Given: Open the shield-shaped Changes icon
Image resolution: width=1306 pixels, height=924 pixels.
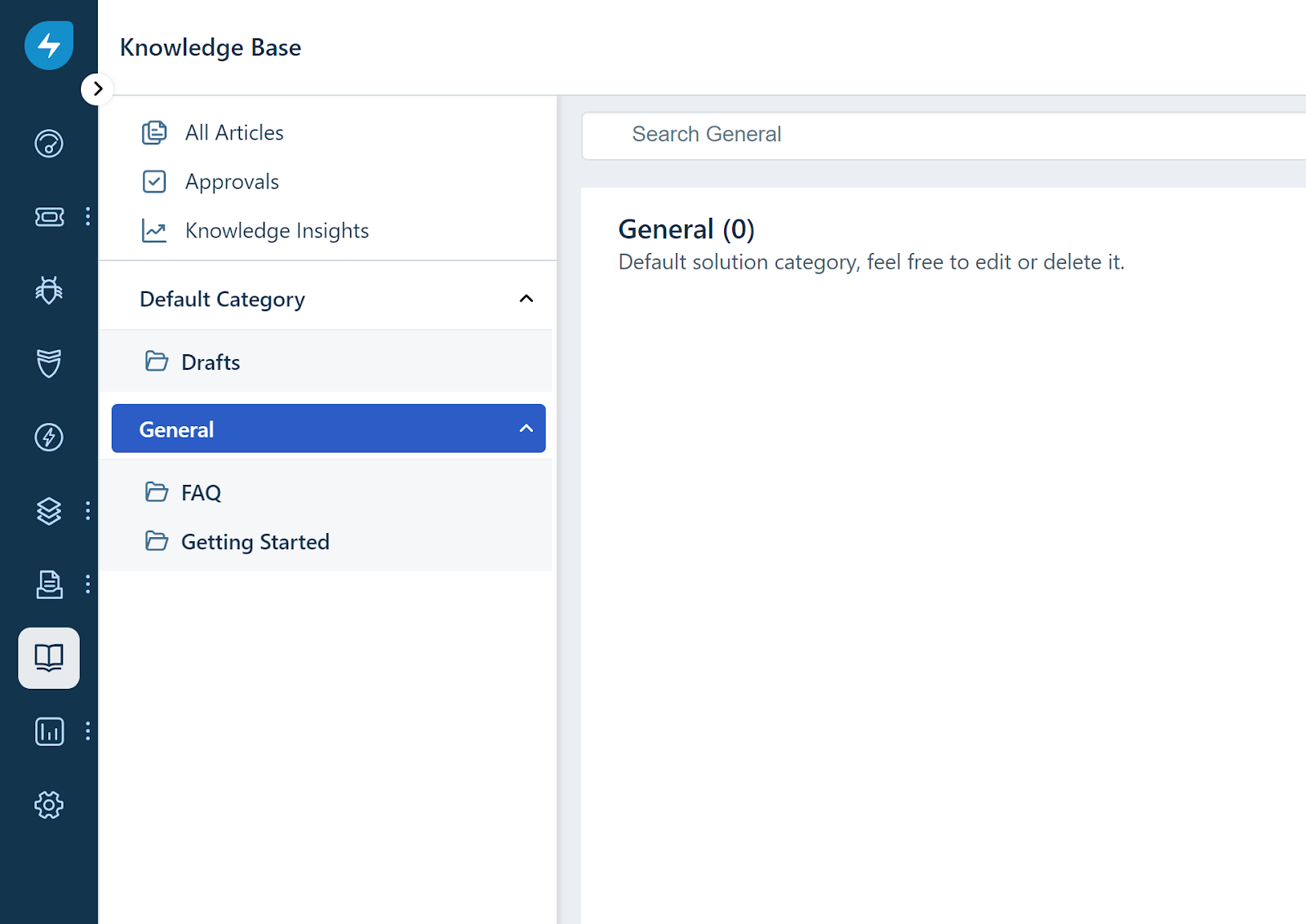Looking at the screenshot, I should 49,363.
